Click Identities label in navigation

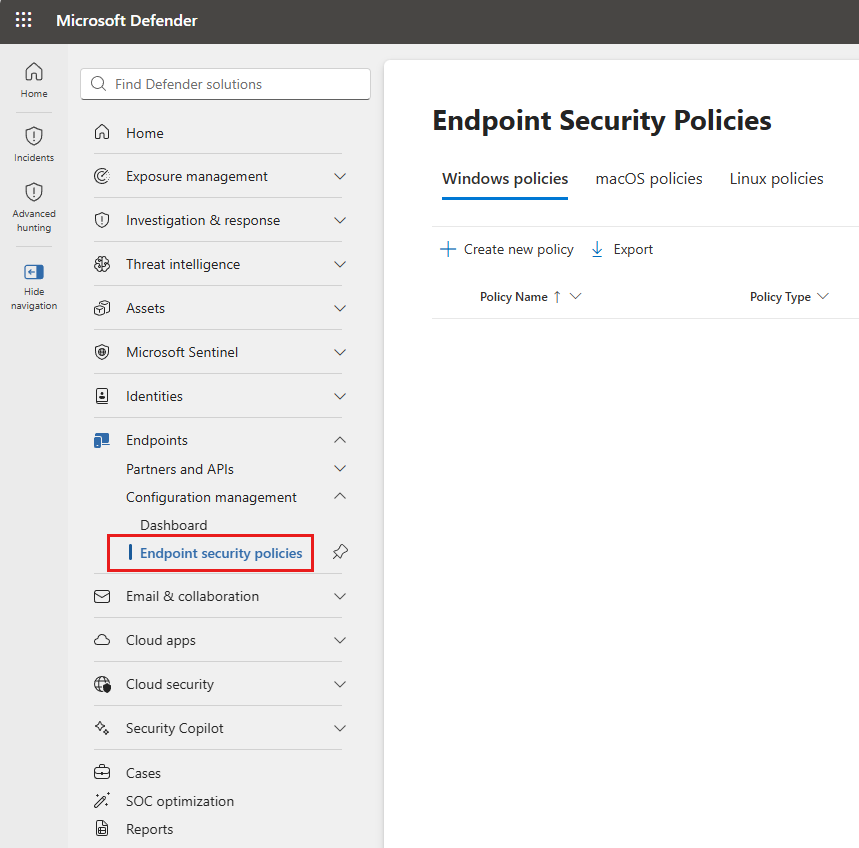click(154, 396)
